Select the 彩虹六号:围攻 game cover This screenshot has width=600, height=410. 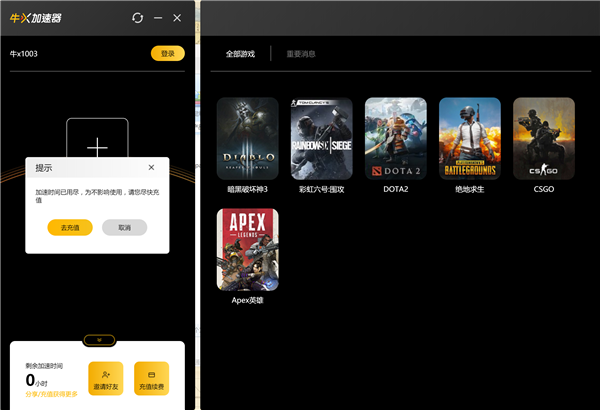click(322, 139)
